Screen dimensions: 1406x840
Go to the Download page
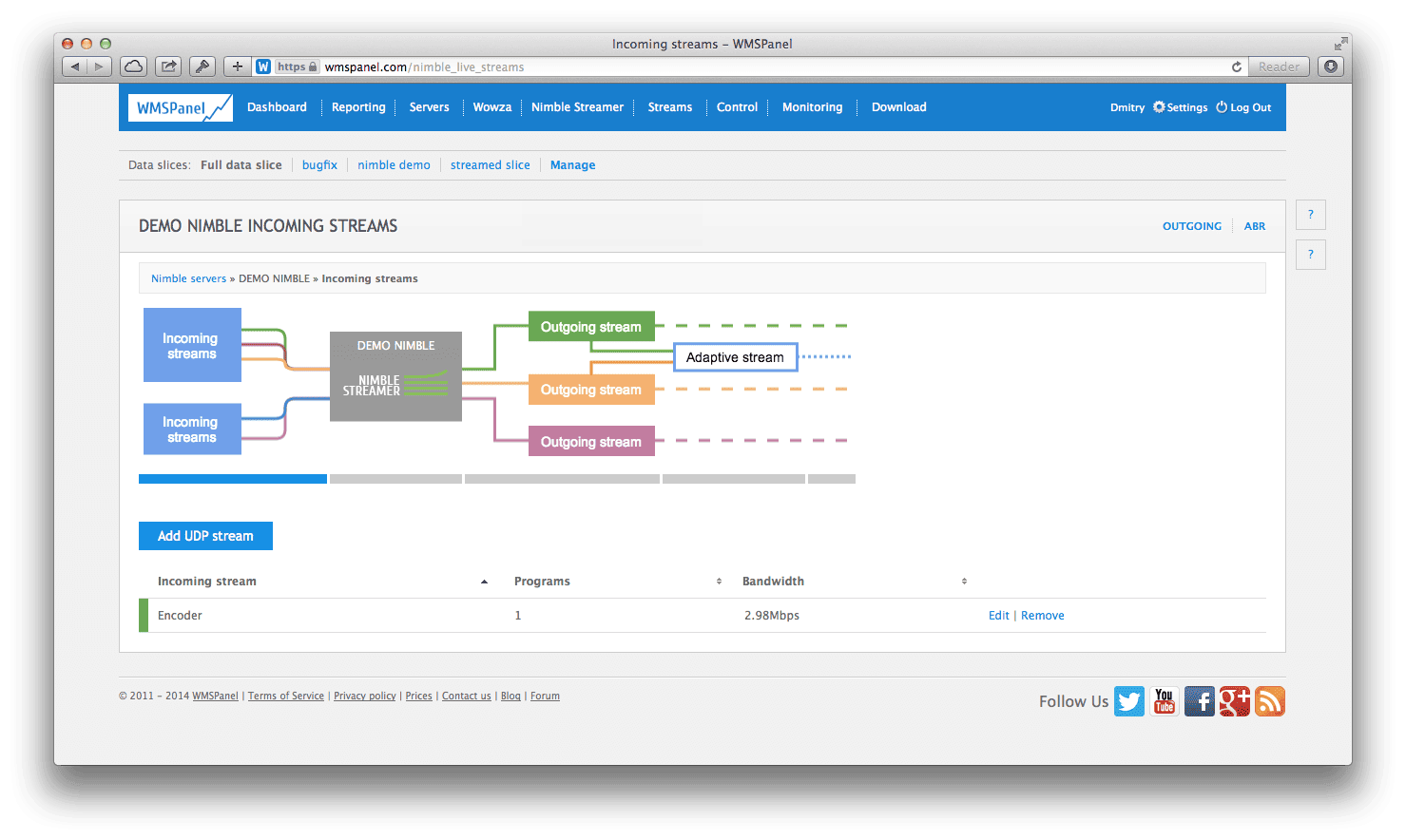point(898,107)
